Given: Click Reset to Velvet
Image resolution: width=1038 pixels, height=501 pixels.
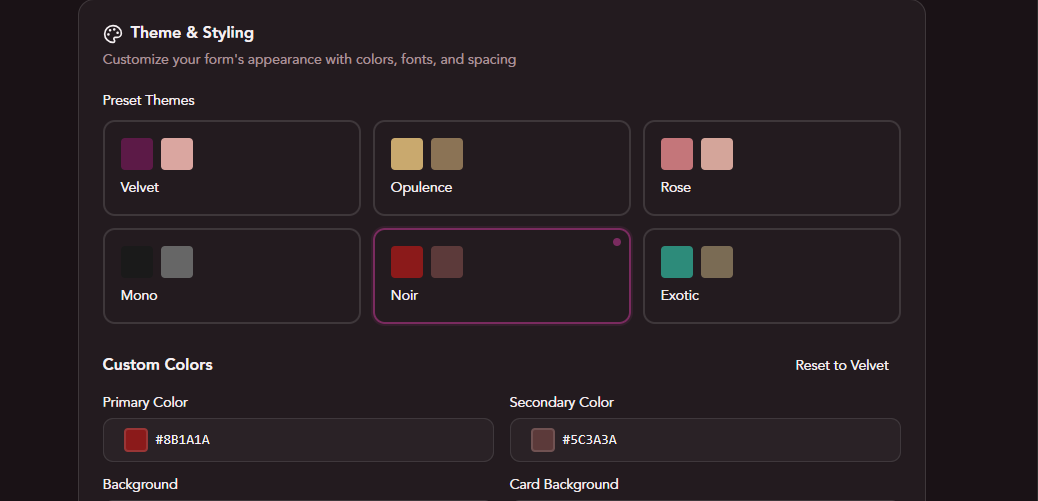Looking at the screenshot, I should coord(842,365).
